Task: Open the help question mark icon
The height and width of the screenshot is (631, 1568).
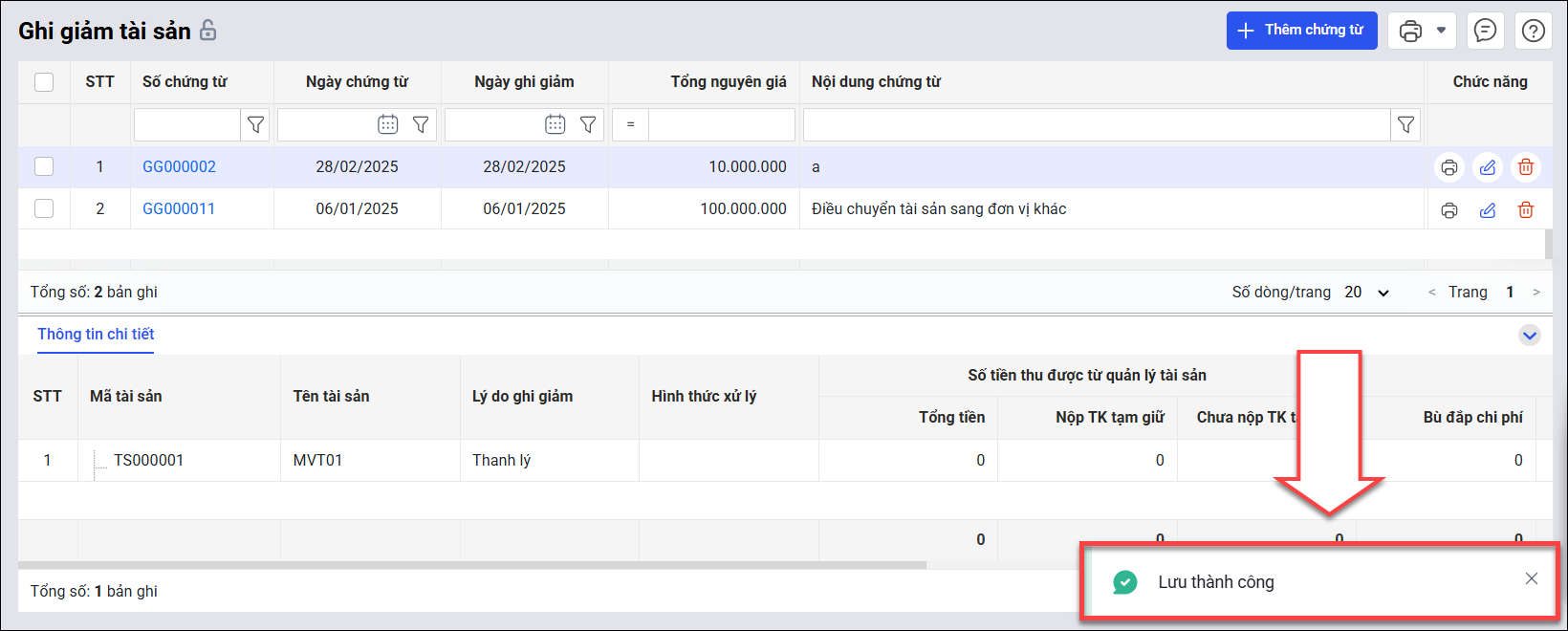Action: [1534, 31]
